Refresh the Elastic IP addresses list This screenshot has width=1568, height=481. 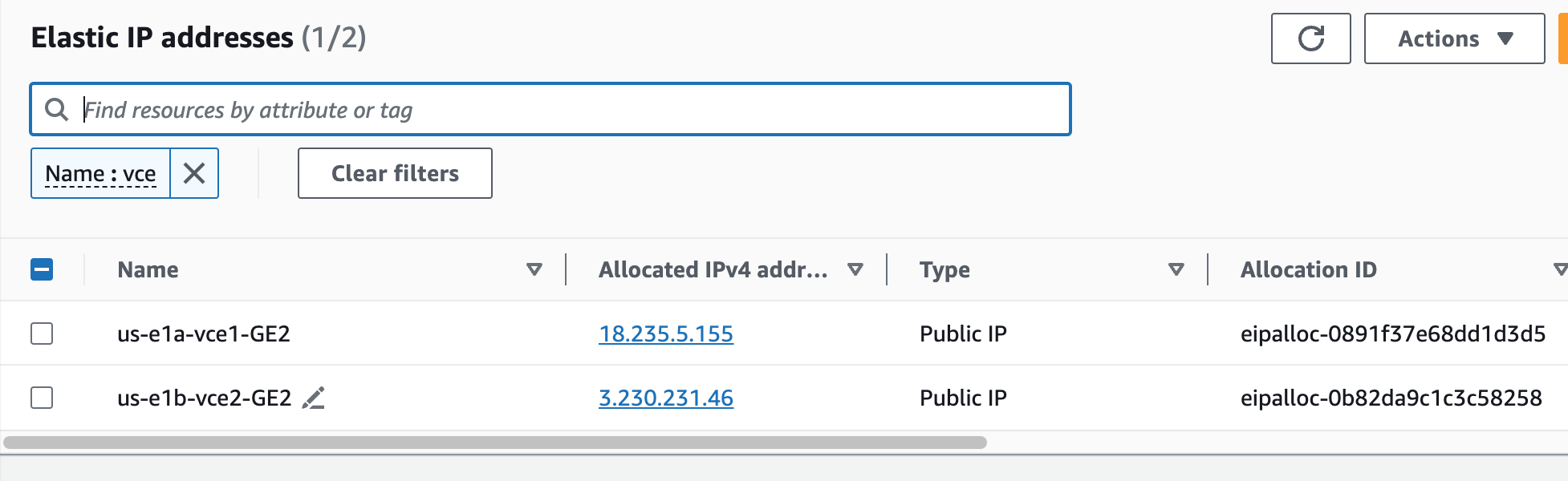point(1310,38)
